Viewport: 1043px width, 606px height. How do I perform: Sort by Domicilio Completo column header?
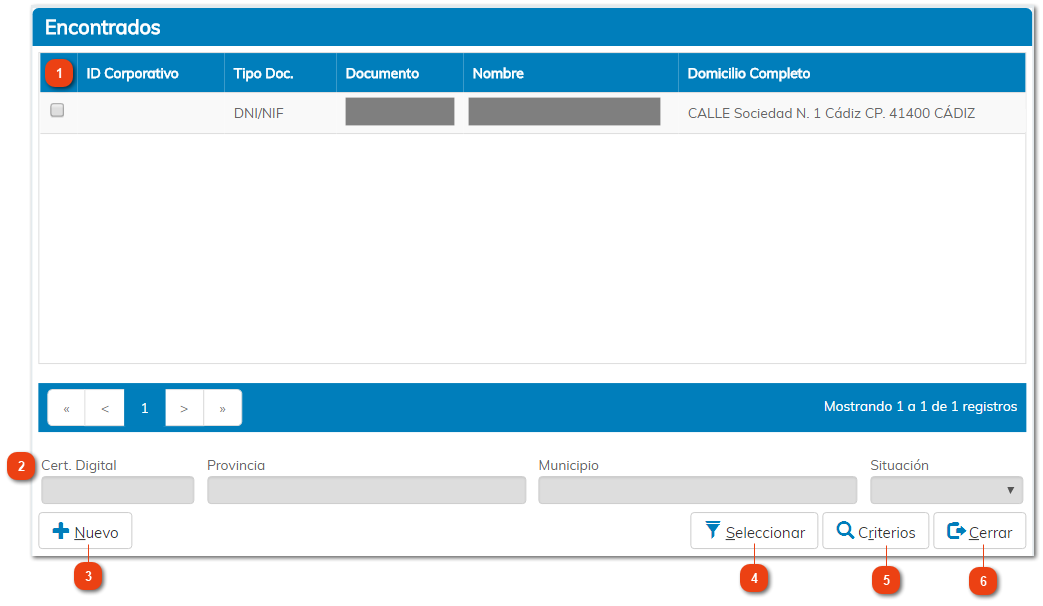tap(748, 74)
